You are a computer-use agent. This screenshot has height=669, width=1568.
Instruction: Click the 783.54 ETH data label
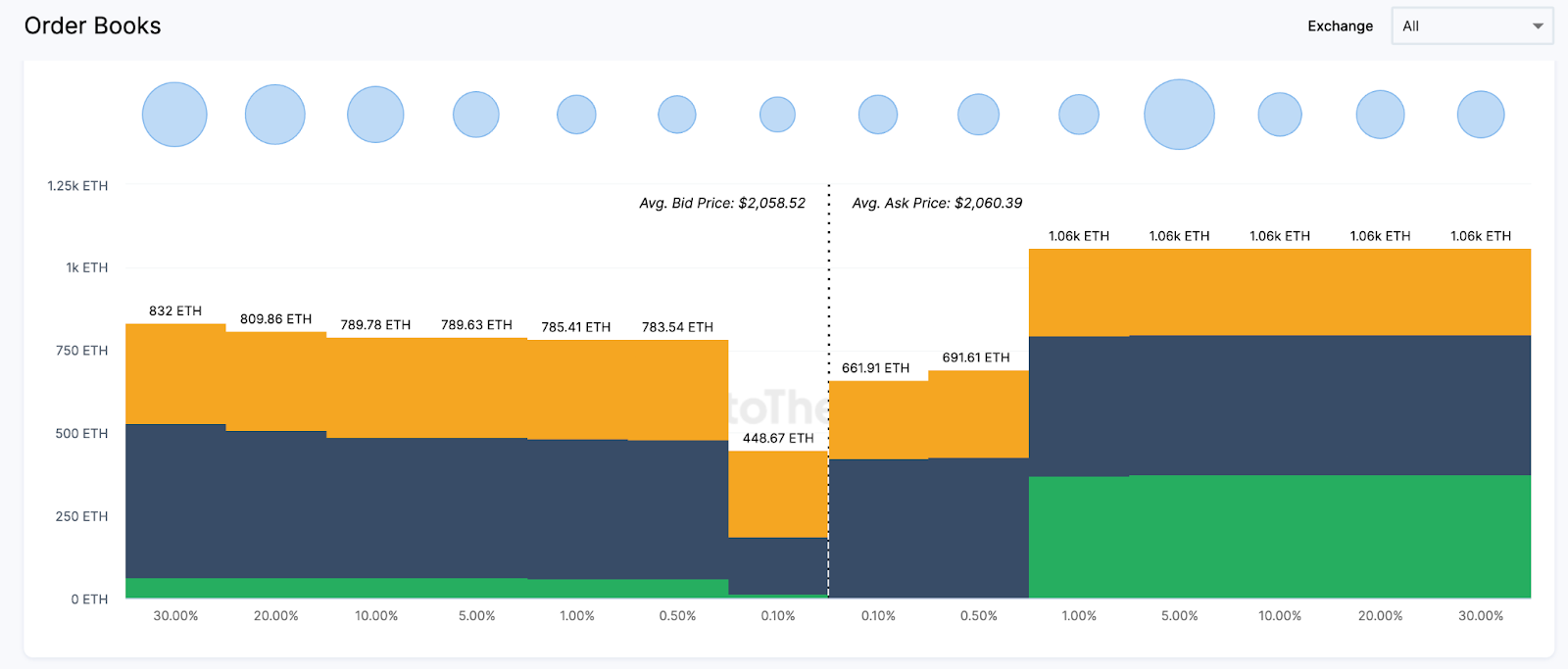pyautogui.click(x=677, y=327)
